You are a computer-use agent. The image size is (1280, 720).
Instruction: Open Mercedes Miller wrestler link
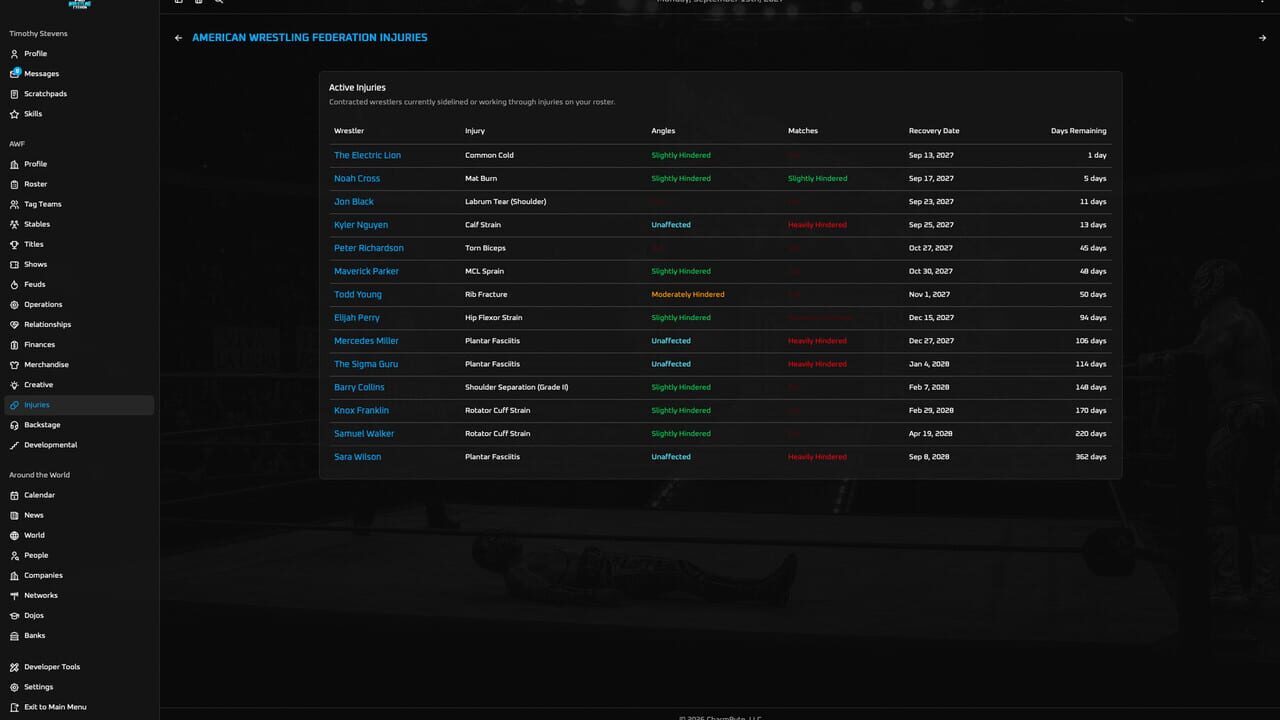(366, 341)
